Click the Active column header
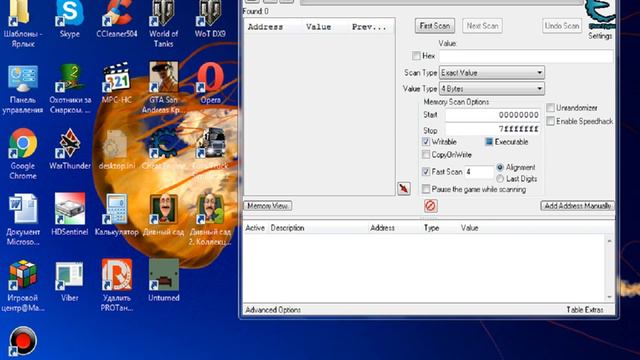 [x=255, y=228]
